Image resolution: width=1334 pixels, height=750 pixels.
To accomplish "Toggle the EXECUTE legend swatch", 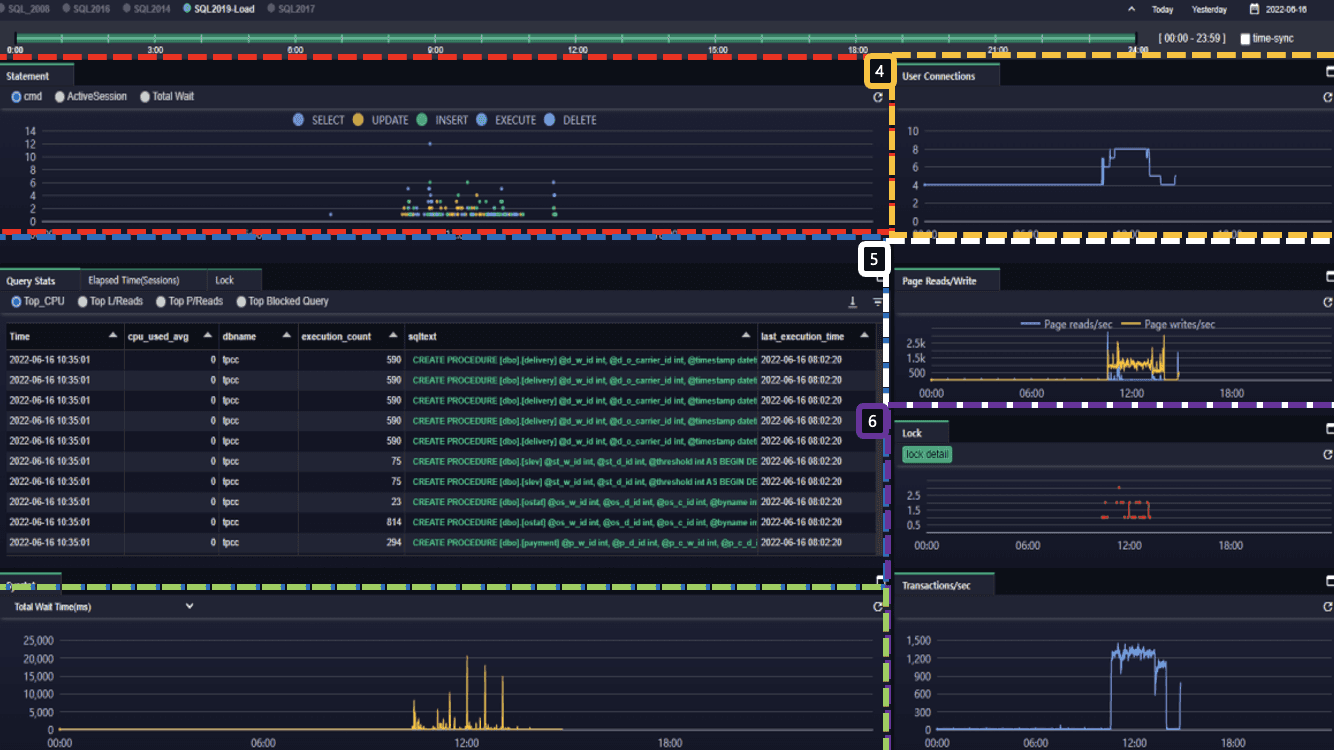I will 482,120.
